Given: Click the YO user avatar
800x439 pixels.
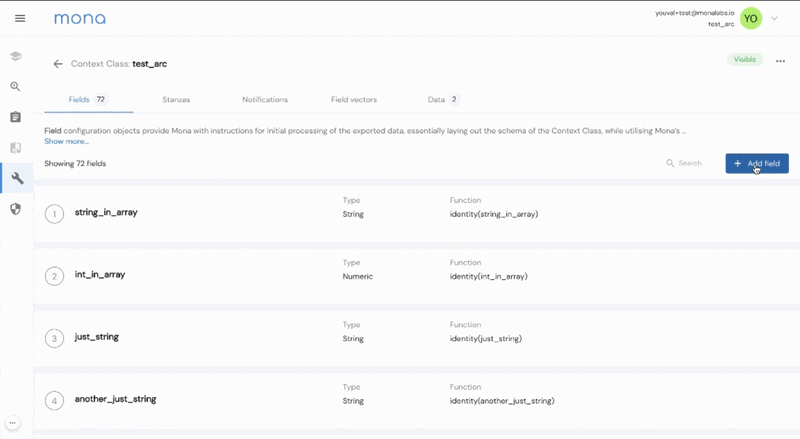Looking at the screenshot, I should (x=751, y=19).
